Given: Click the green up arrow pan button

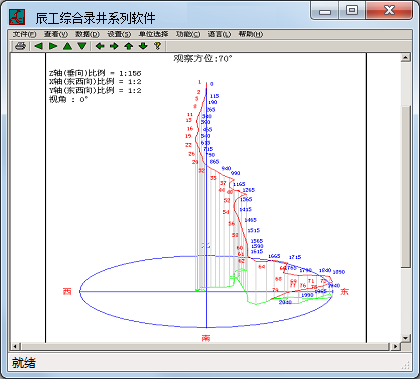Looking at the screenshot, I should click(x=129, y=46).
